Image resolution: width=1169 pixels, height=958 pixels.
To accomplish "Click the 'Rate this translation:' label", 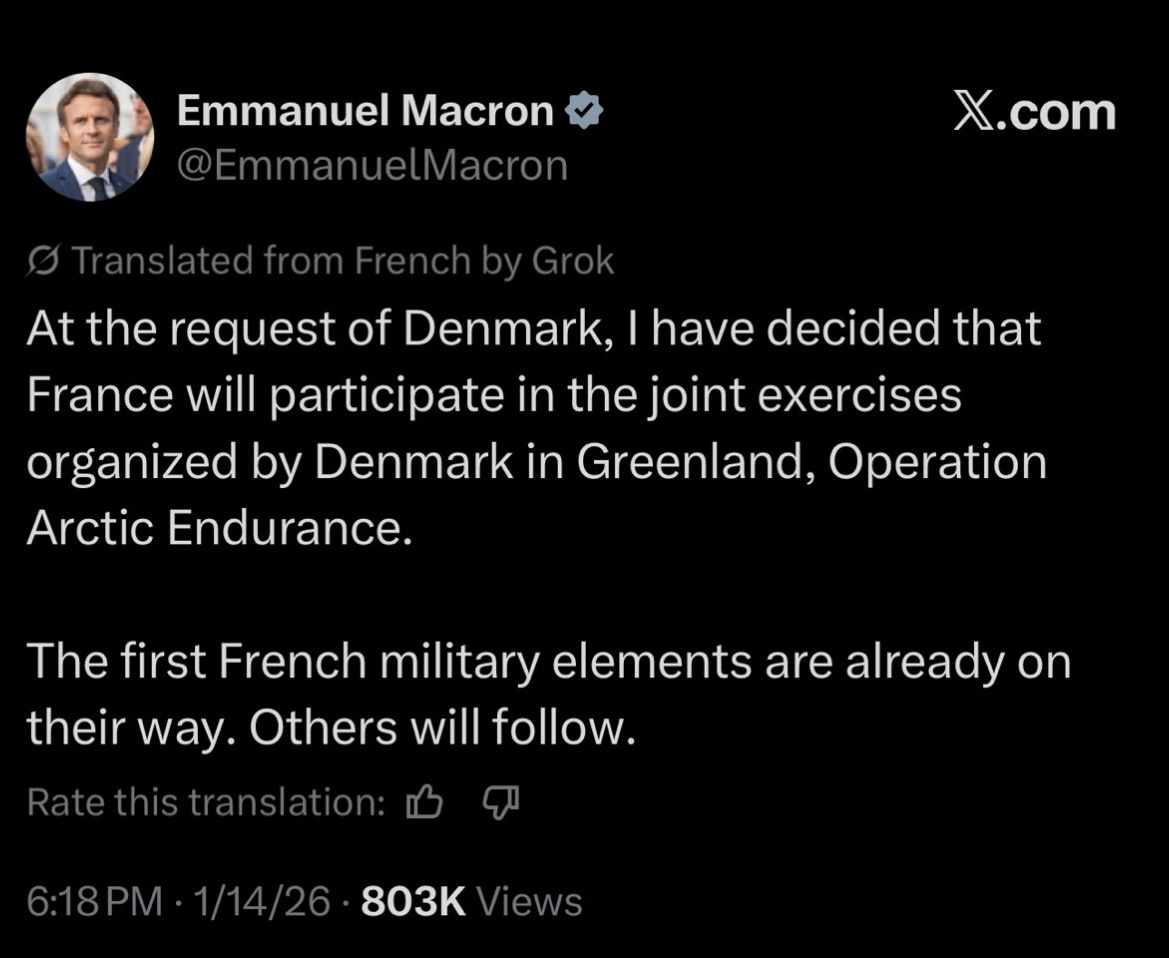I will click(x=207, y=802).
